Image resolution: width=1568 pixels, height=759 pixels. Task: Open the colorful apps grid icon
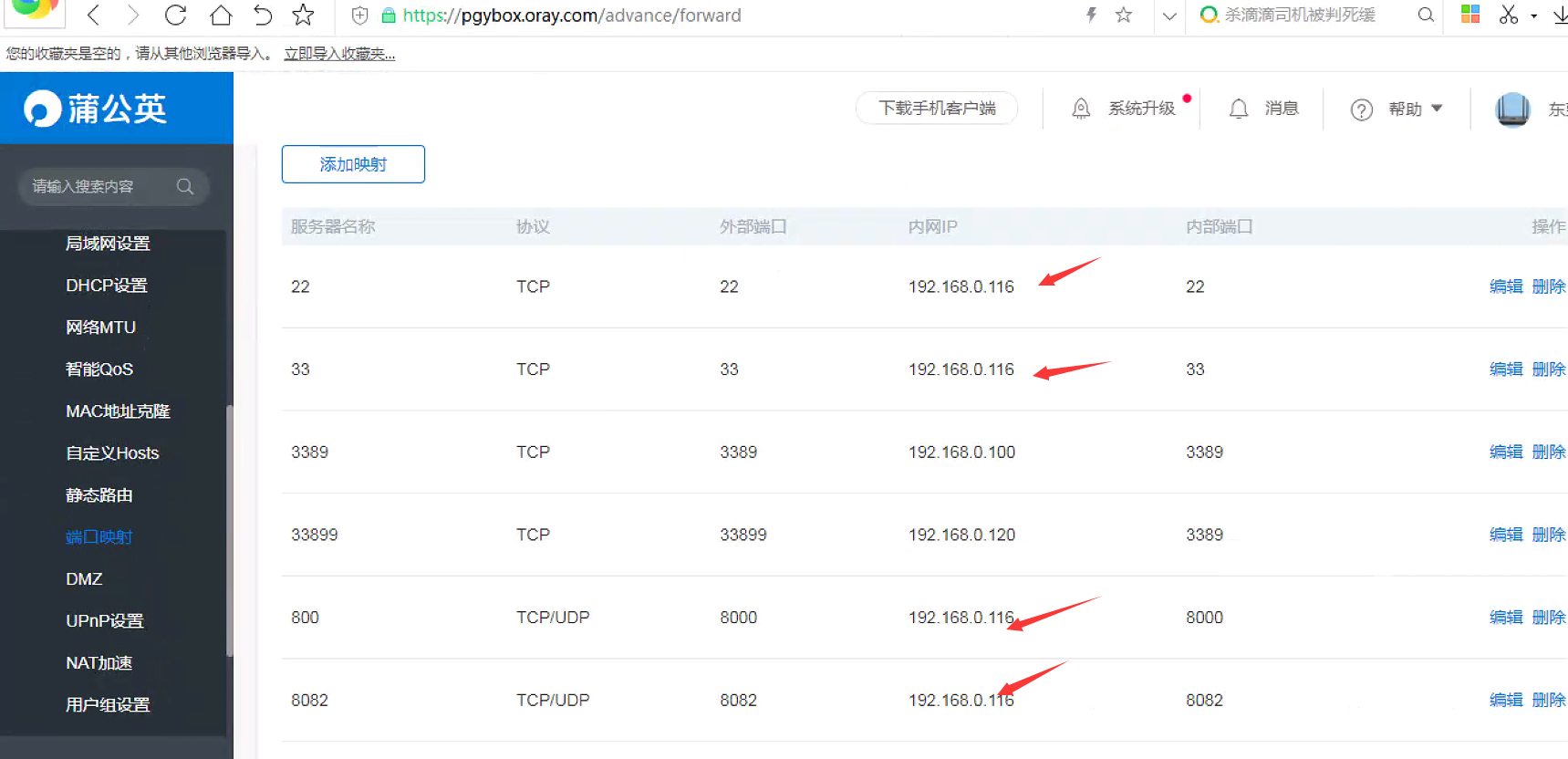(1470, 14)
